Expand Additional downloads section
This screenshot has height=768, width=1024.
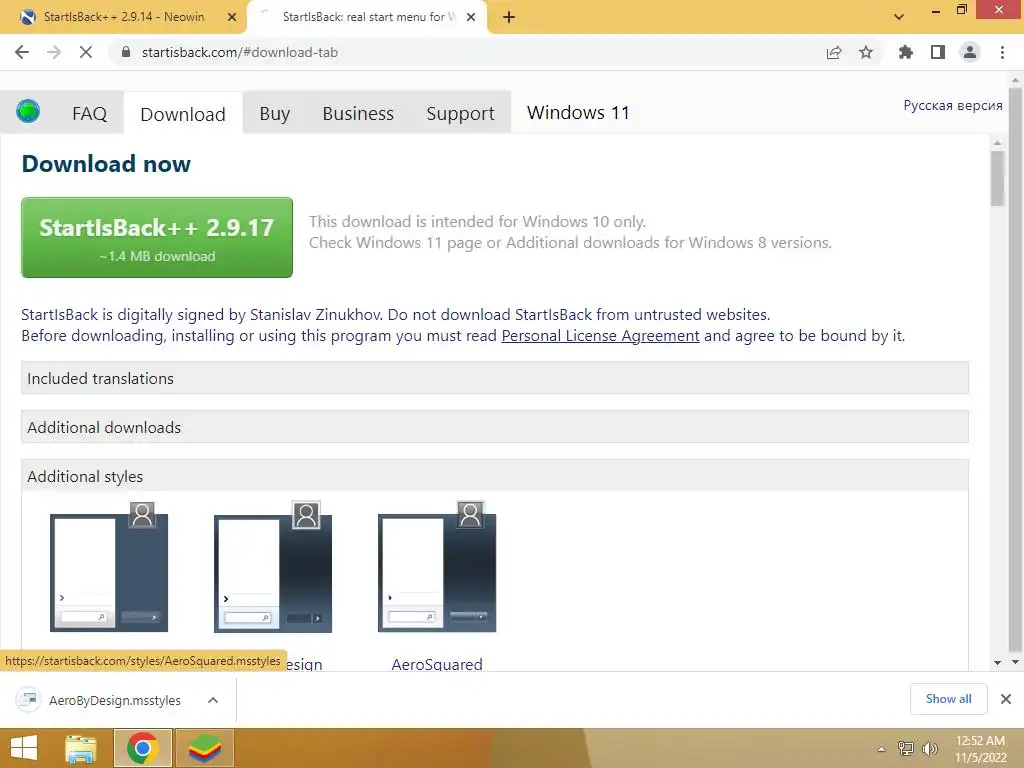[x=494, y=427]
